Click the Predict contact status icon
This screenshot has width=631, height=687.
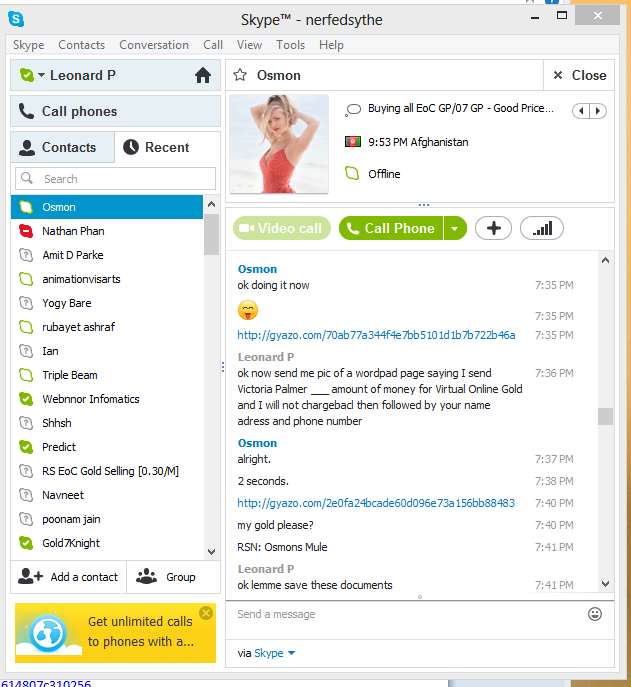[26, 447]
